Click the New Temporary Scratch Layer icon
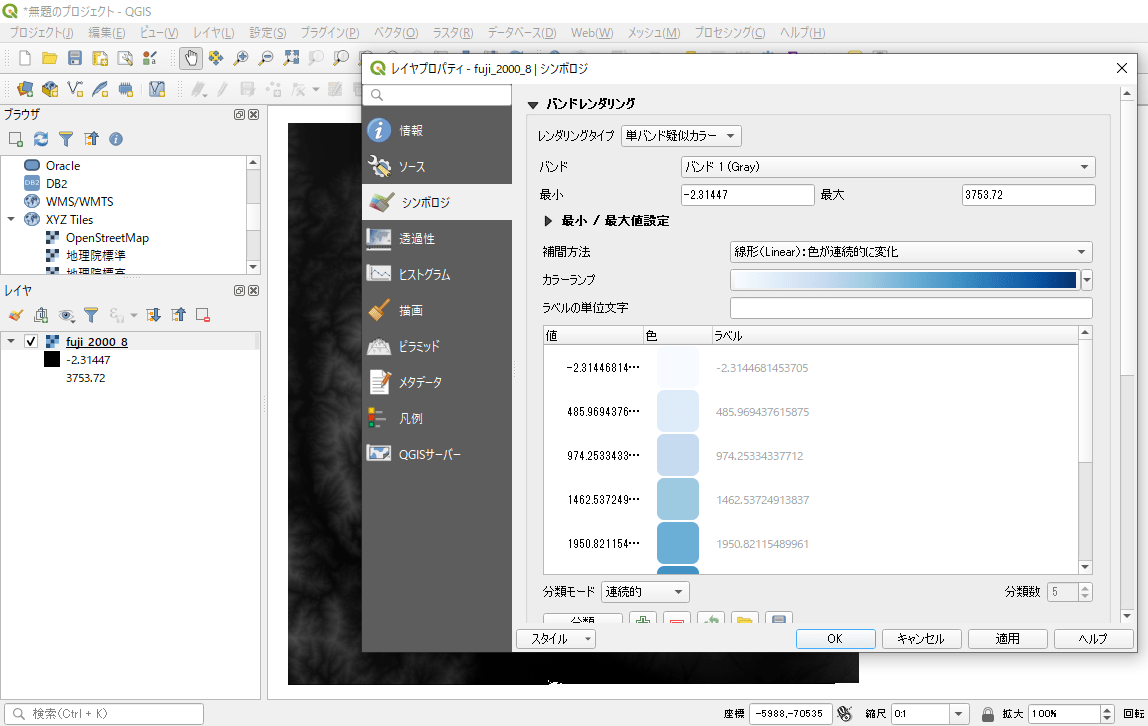The width and height of the screenshot is (1148, 726). click(x=125, y=89)
